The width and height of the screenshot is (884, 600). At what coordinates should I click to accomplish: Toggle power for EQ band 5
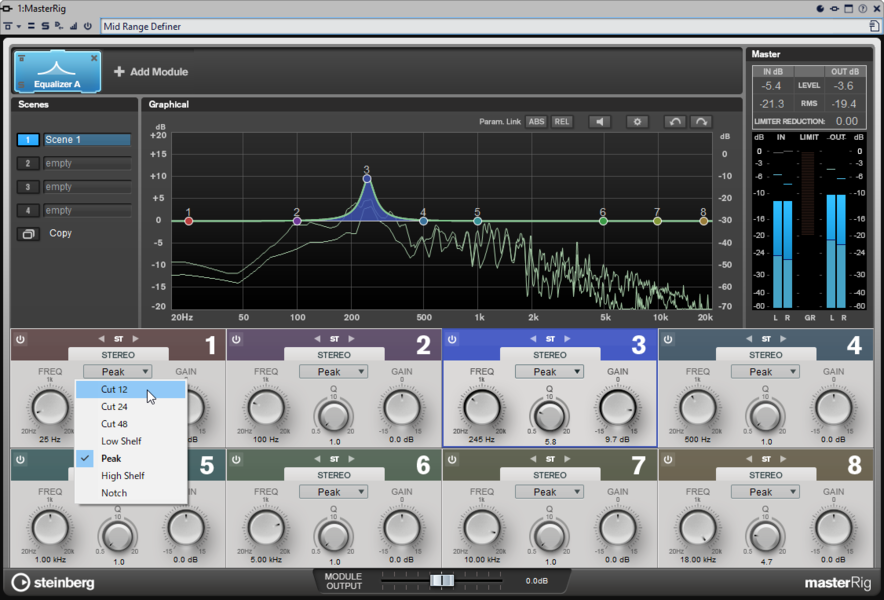(x=20, y=460)
